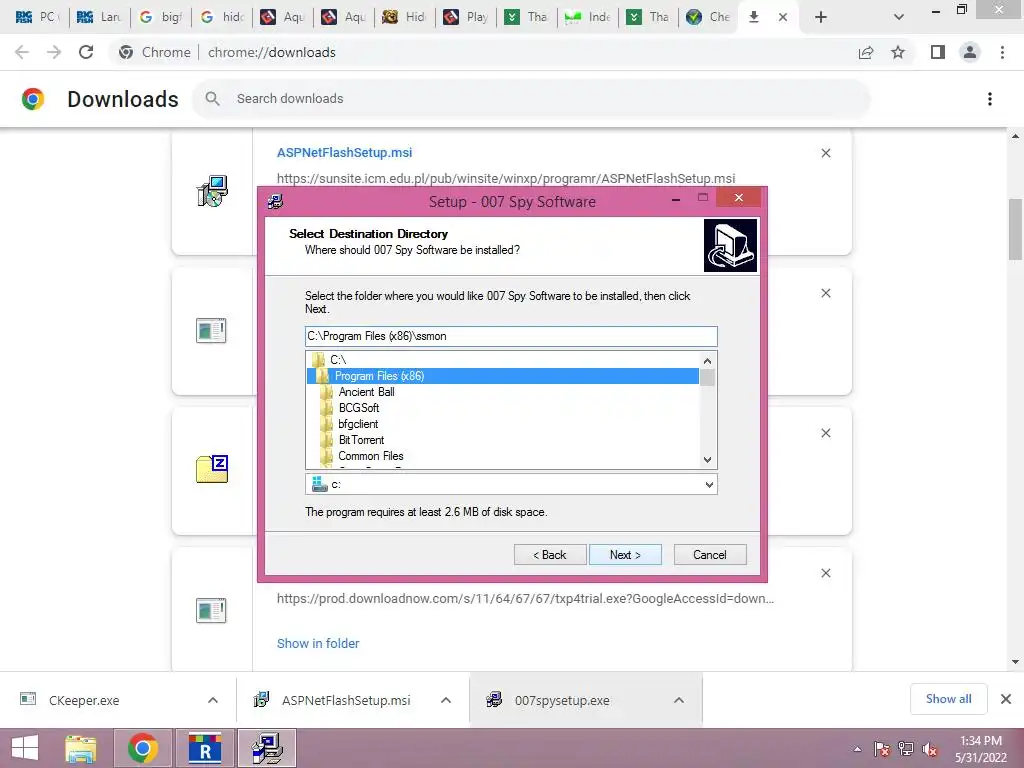Expand options for CKeeper.exe download
Screen dimensions: 1024x768
pyautogui.click(x=213, y=700)
